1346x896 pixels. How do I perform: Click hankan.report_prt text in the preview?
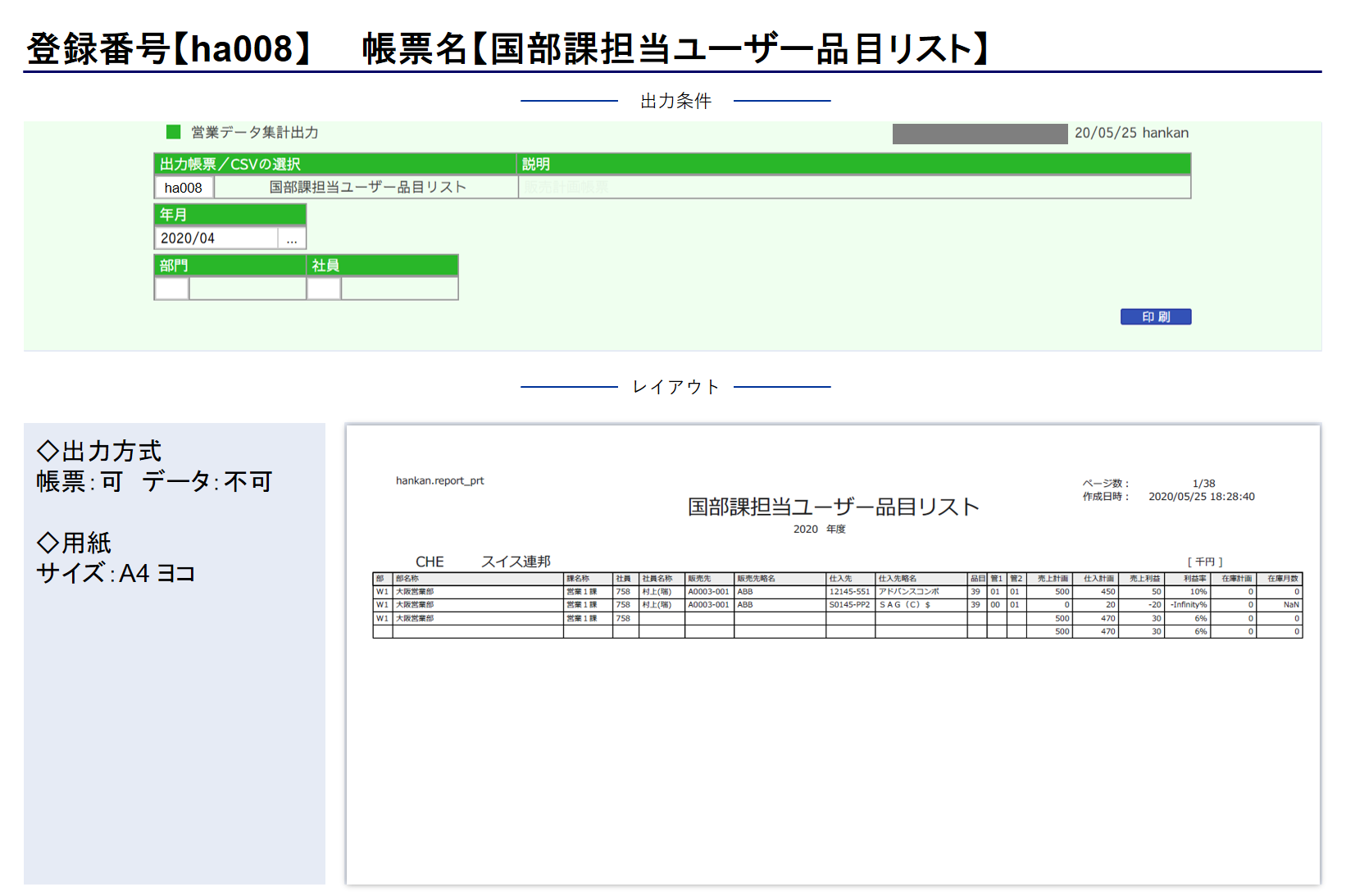pos(439,480)
